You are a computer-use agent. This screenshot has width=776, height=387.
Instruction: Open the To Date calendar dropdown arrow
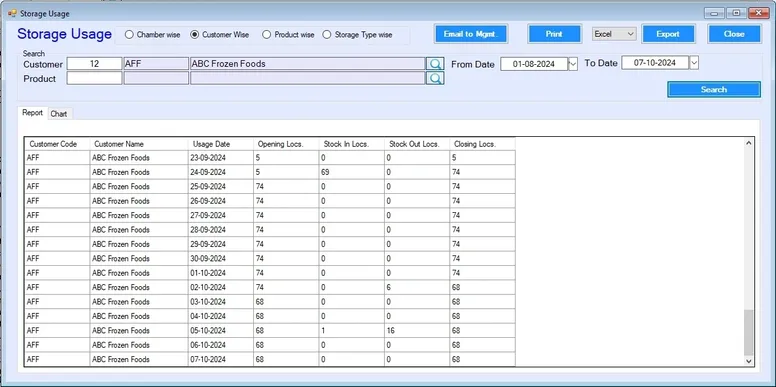694,63
